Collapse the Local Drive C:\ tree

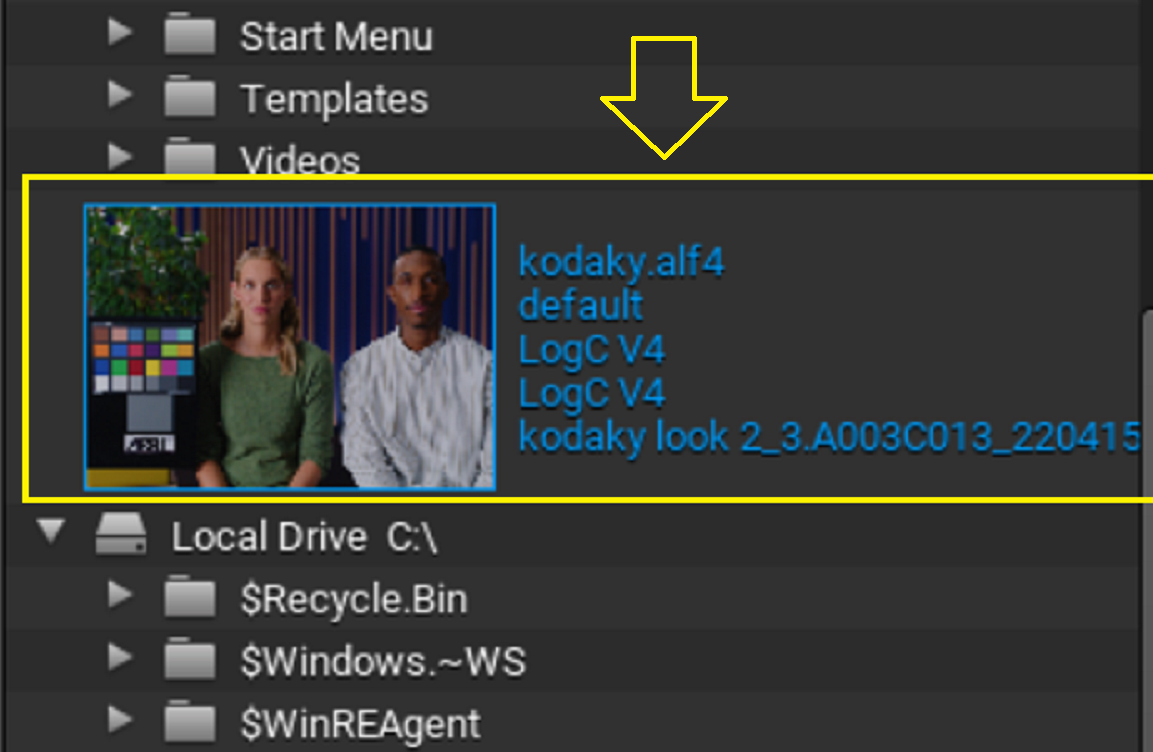[51, 531]
